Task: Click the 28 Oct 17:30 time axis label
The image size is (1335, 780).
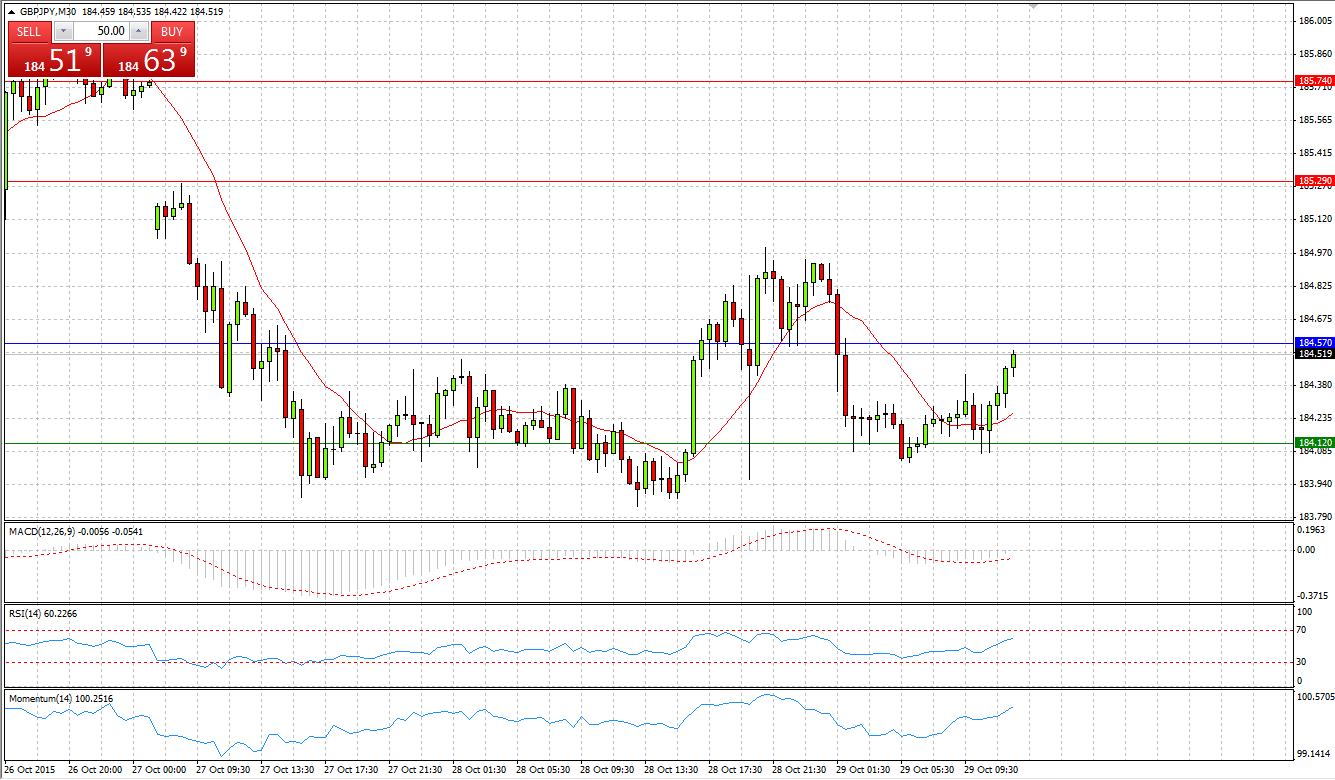Action: pyautogui.click(x=737, y=770)
